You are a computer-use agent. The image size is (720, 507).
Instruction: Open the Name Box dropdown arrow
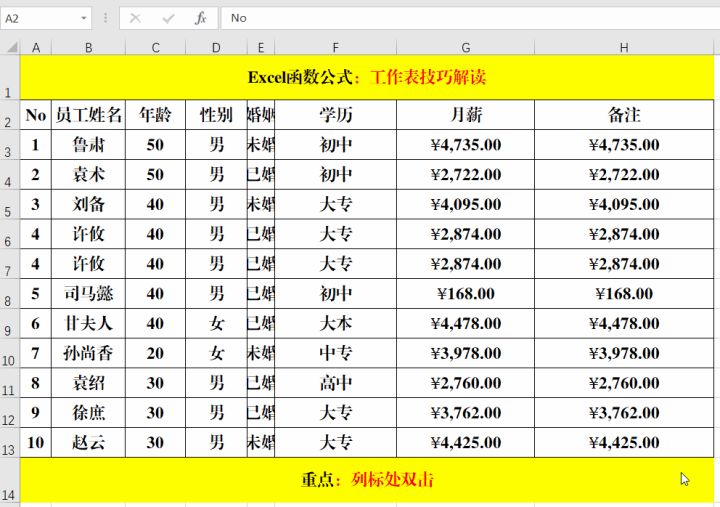point(84,18)
